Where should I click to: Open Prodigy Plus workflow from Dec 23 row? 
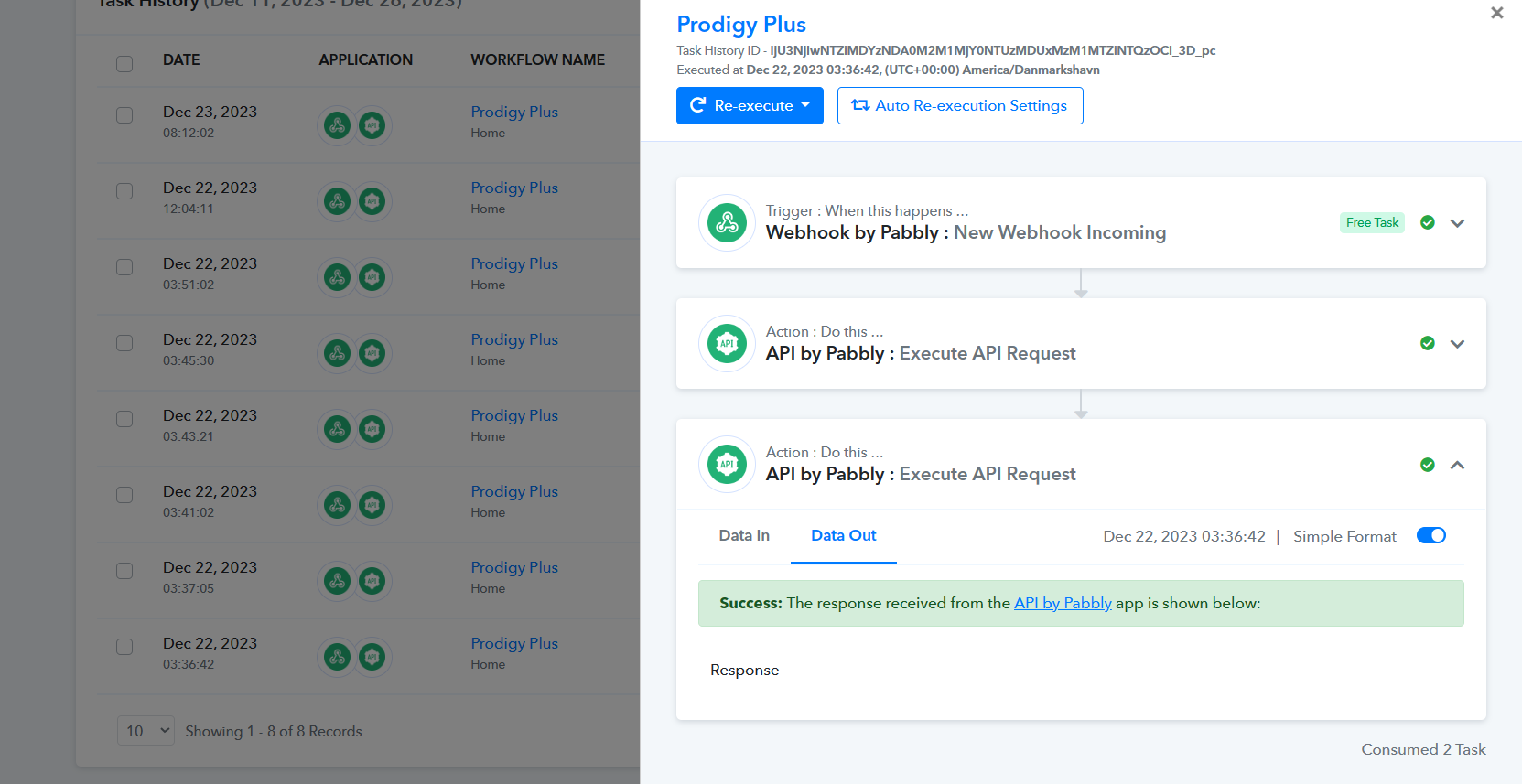(514, 112)
